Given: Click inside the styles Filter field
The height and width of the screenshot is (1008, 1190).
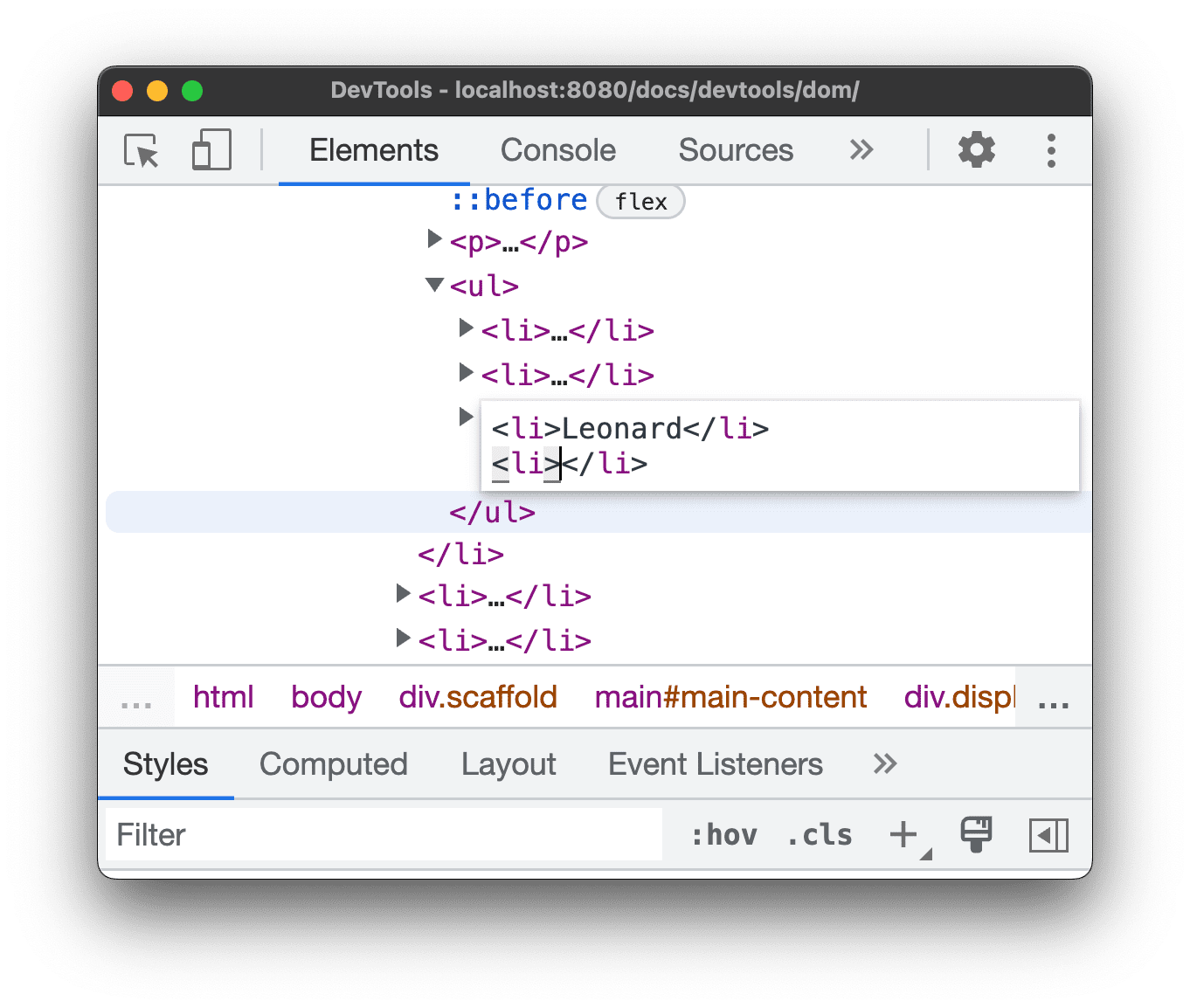Looking at the screenshot, I should 384,834.
